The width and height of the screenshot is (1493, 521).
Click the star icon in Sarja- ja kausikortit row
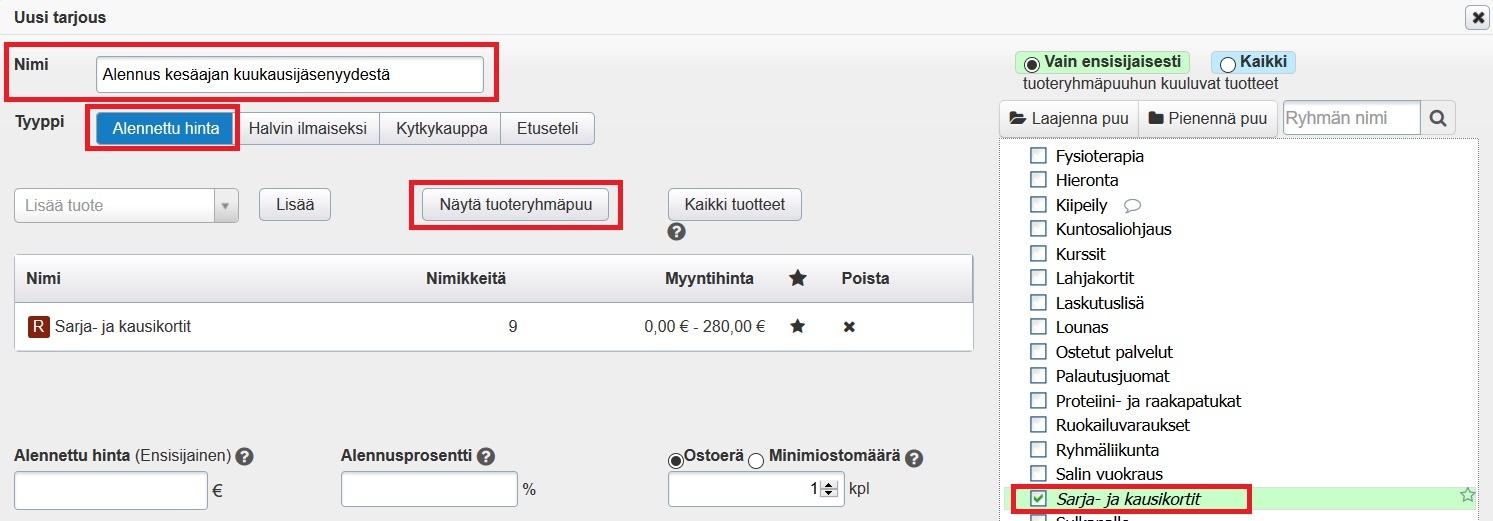[x=797, y=326]
